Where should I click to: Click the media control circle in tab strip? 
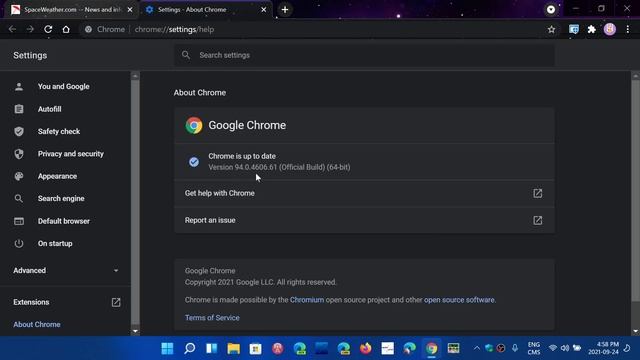(x=551, y=9)
